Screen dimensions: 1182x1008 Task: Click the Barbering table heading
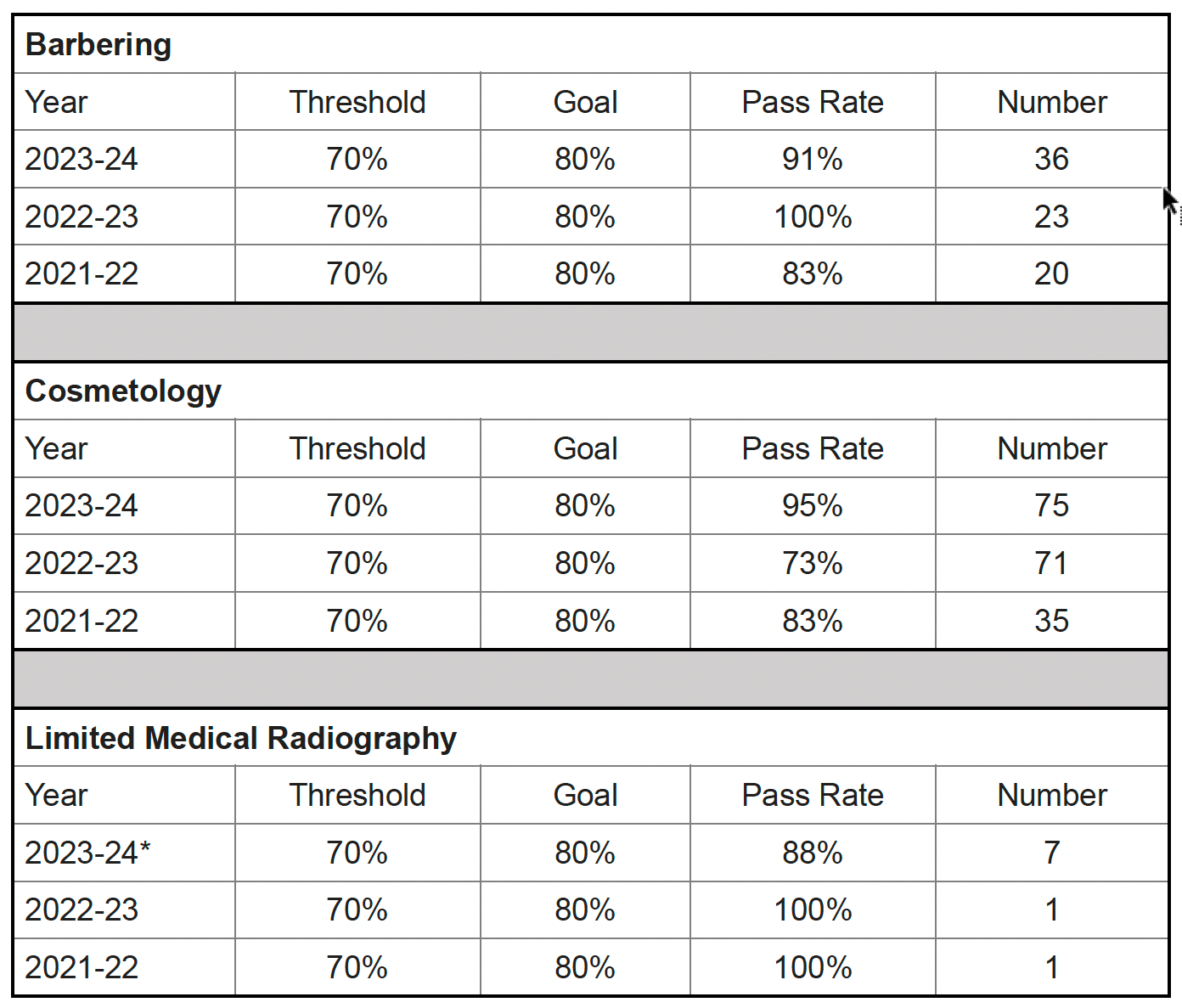click(x=98, y=45)
